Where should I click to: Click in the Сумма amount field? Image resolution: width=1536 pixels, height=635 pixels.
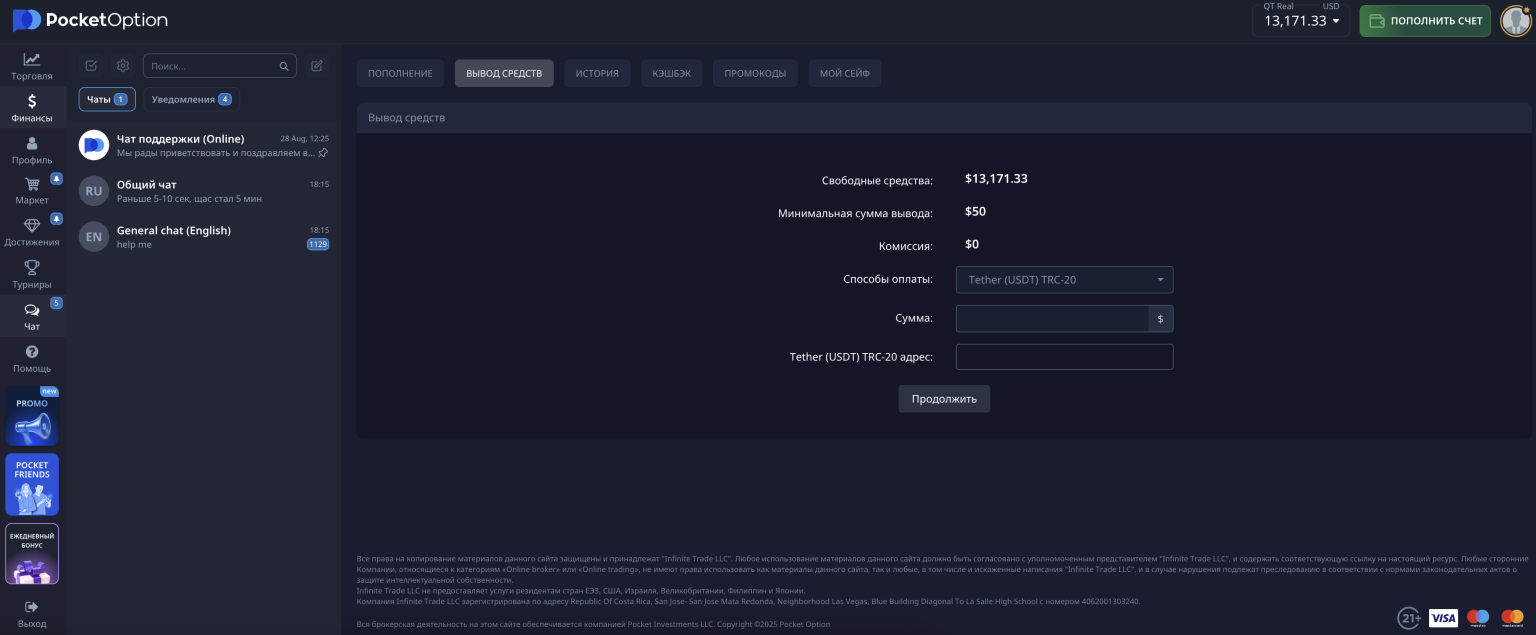(x=1050, y=318)
